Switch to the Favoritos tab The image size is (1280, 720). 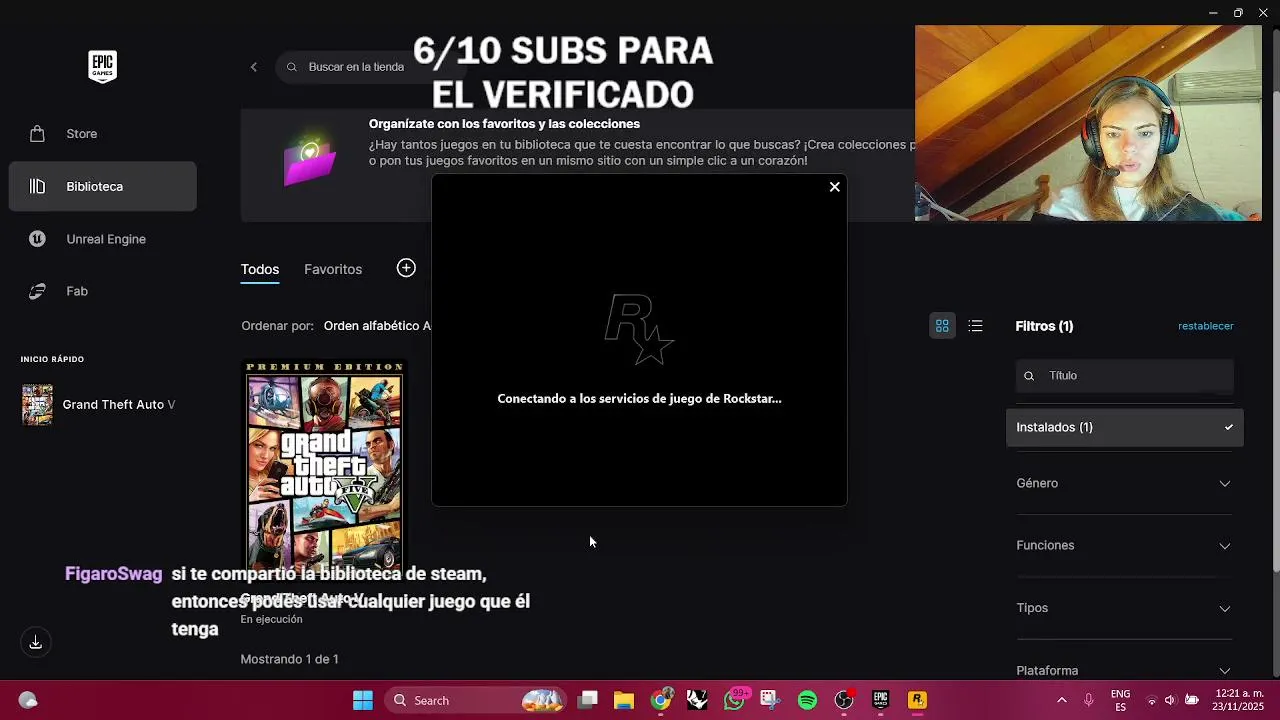(333, 269)
